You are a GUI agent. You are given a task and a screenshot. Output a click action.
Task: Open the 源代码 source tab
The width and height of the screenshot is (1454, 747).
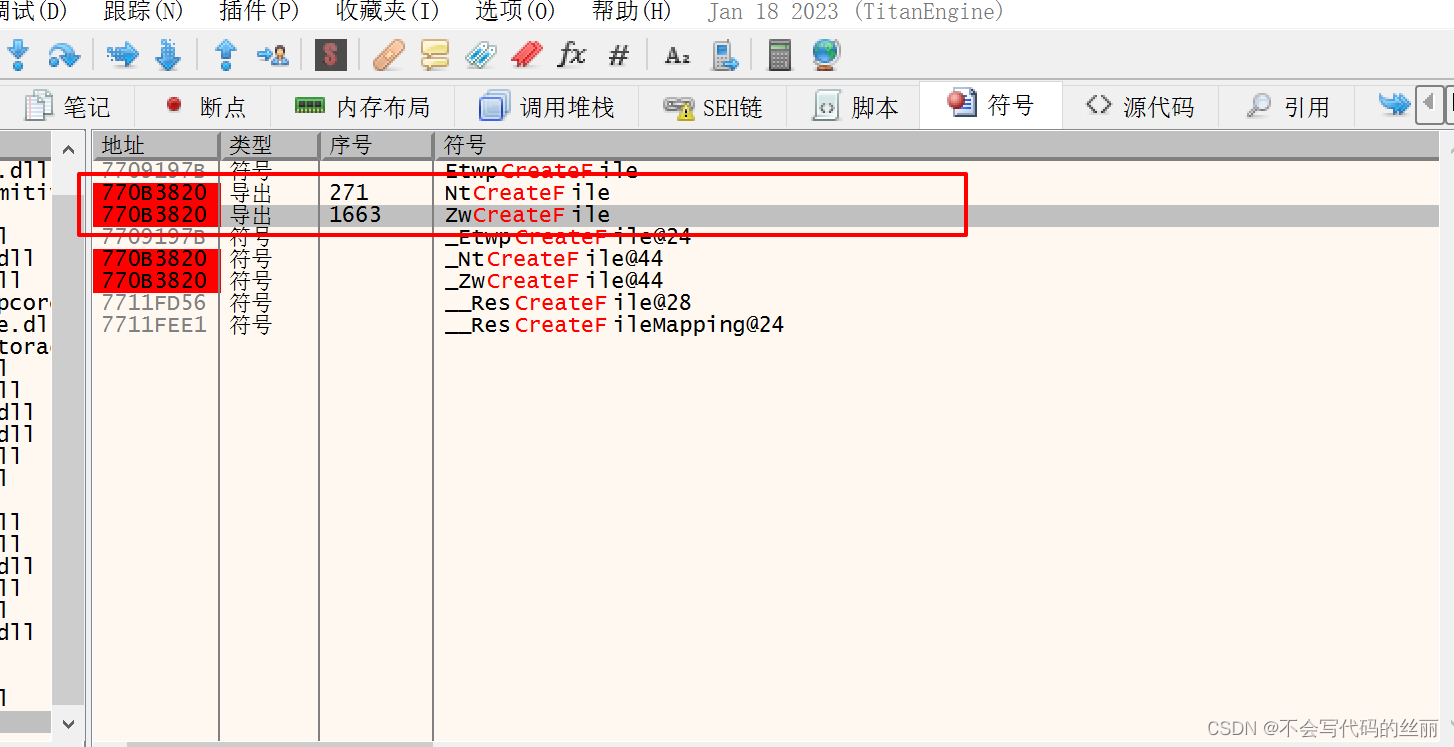1141,107
